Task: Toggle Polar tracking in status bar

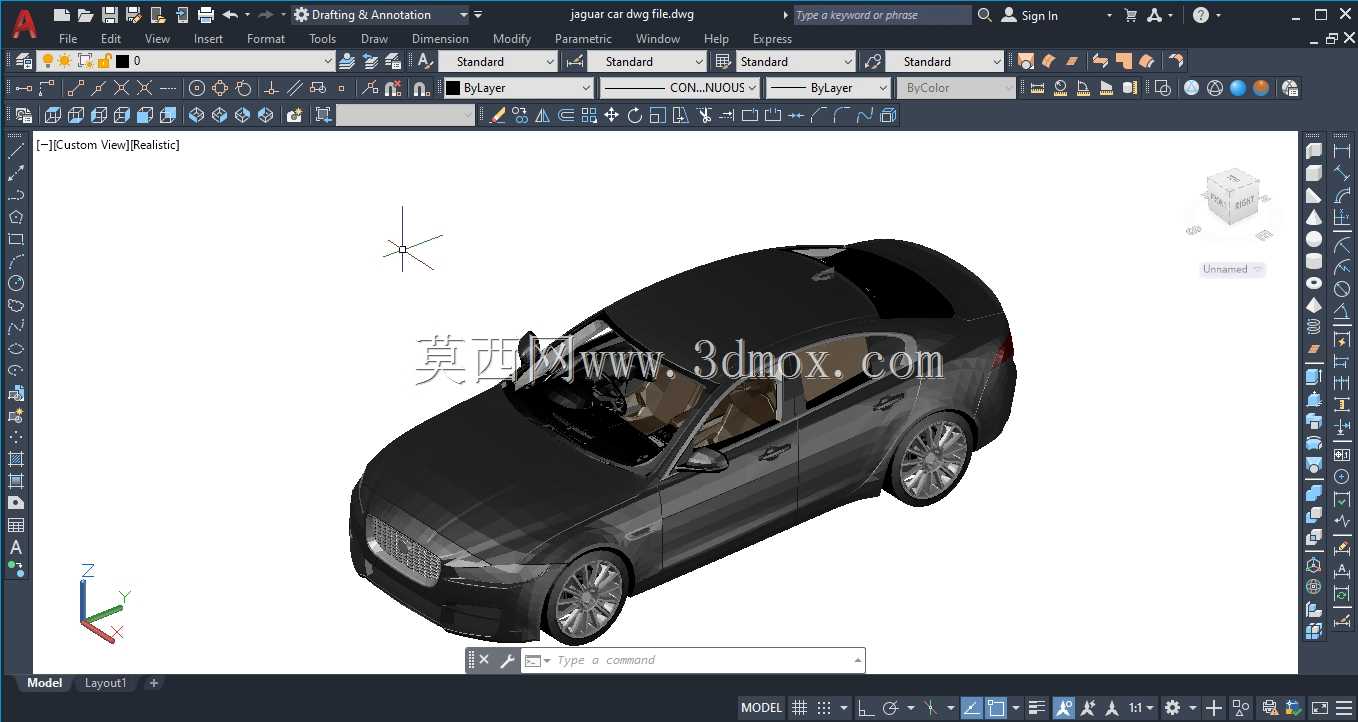Action: pos(890,708)
